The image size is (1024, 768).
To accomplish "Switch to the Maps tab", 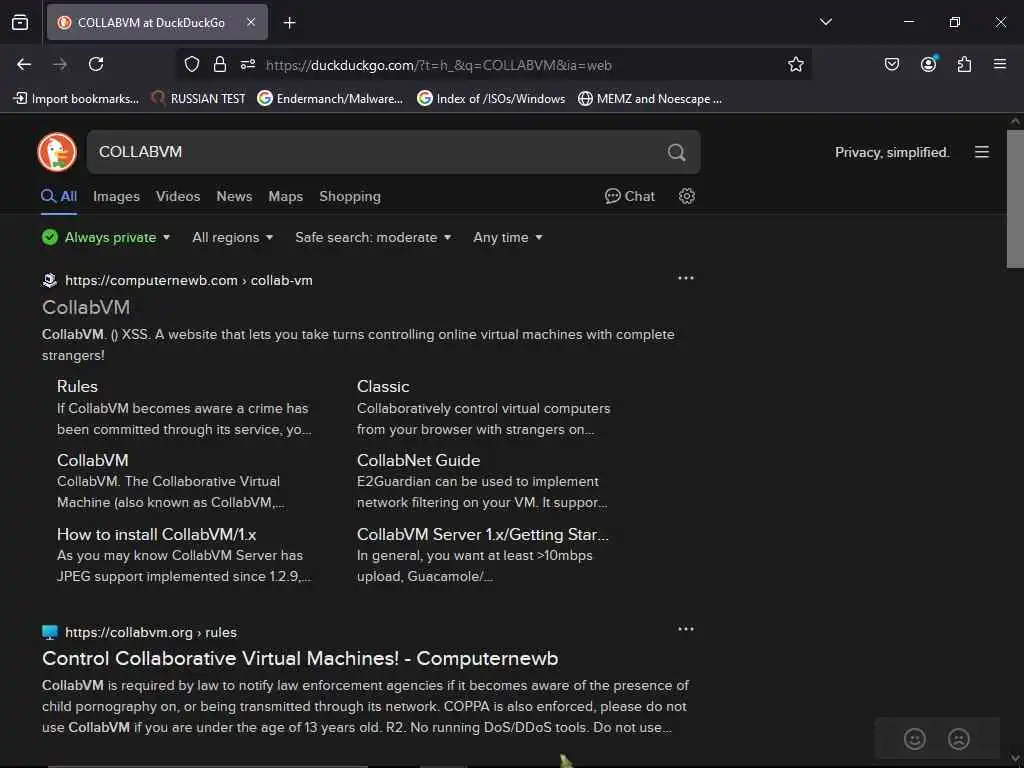I will pyautogui.click(x=285, y=197).
